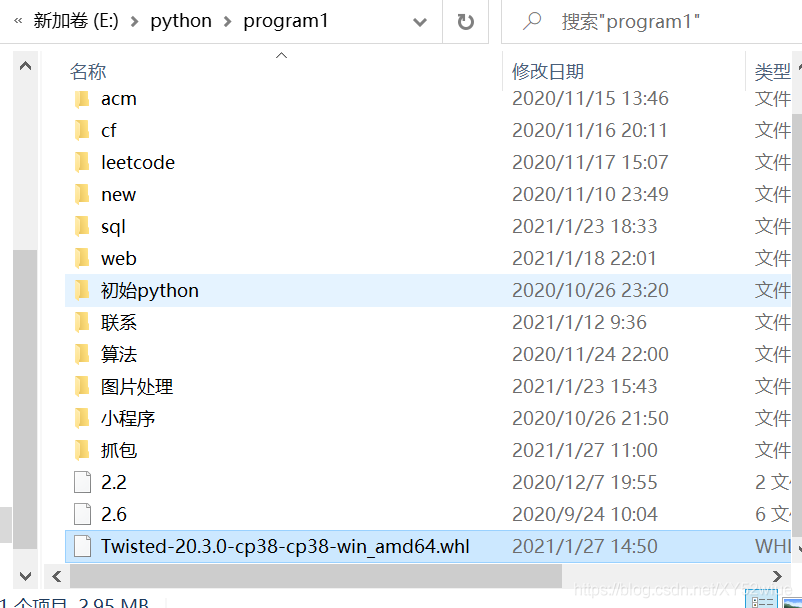The width and height of the screenshot is (802, 608).
Task: Click date 2021/1/27 14:50
Action: [585, 546]
